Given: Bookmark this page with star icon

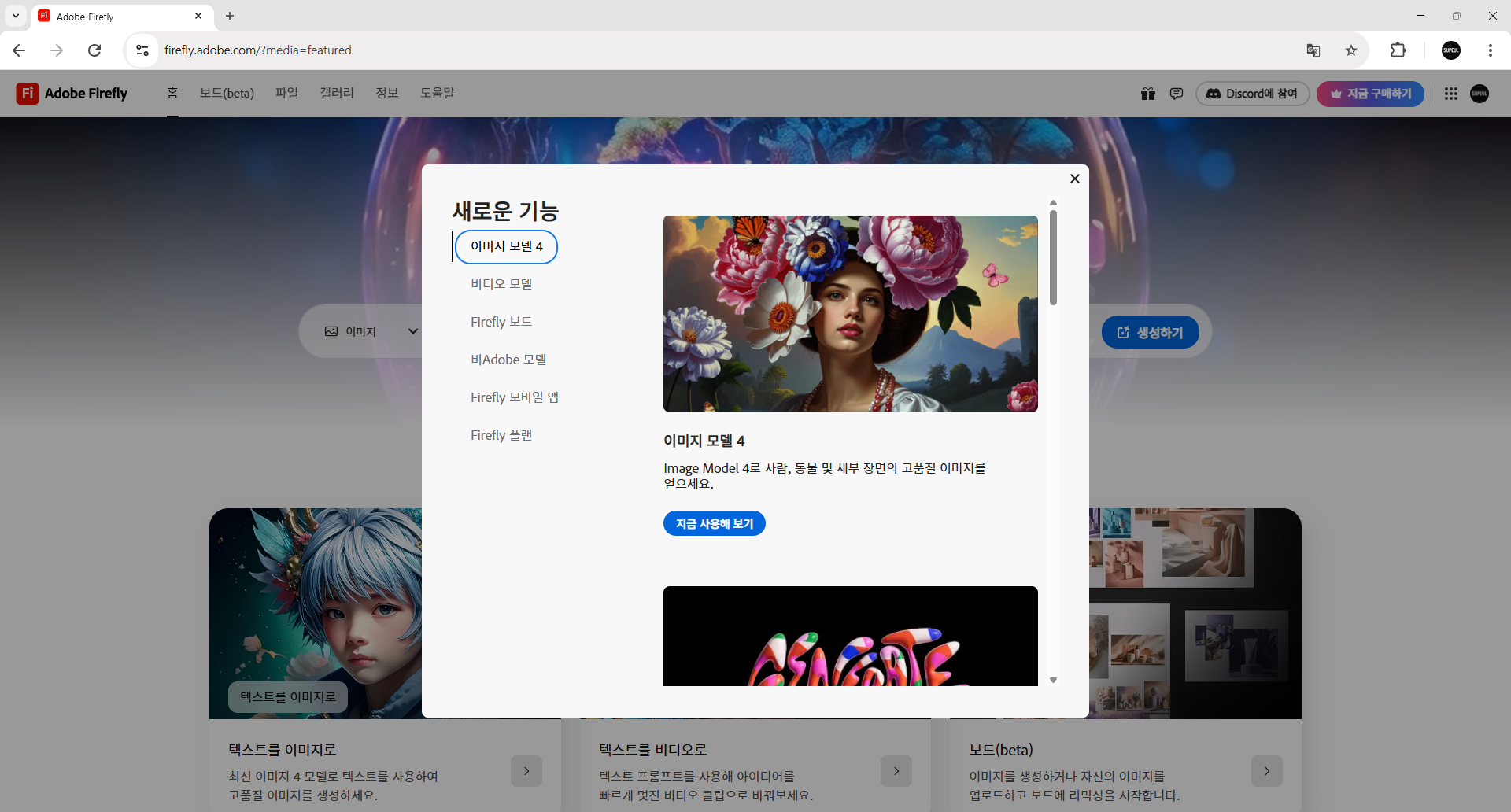Looking at the screenshot, I should (x=1351, y=50).
